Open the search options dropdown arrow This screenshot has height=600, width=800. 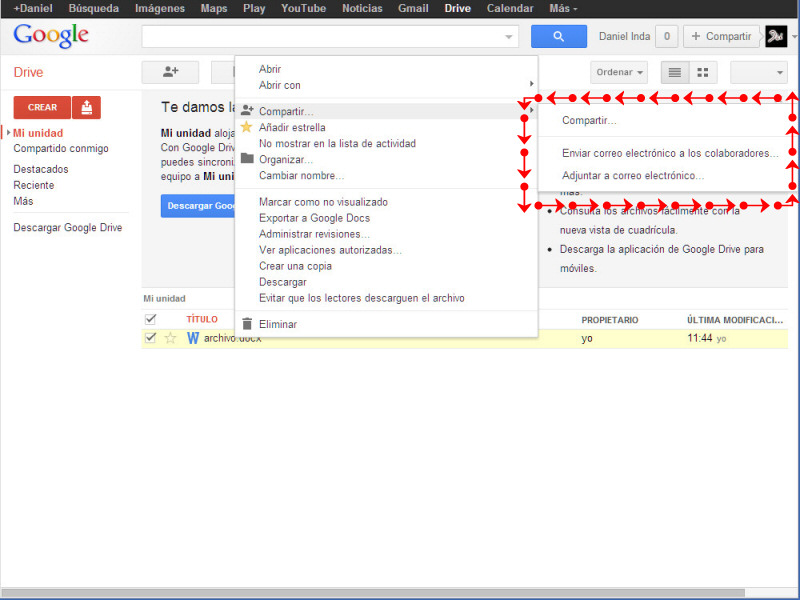[508, 37]
